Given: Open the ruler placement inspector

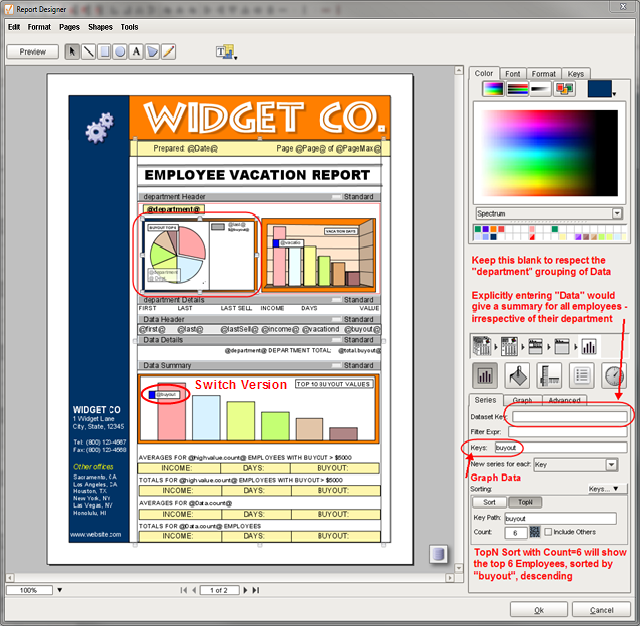Looking at the screenshot, I should click(x=549, y=375).
